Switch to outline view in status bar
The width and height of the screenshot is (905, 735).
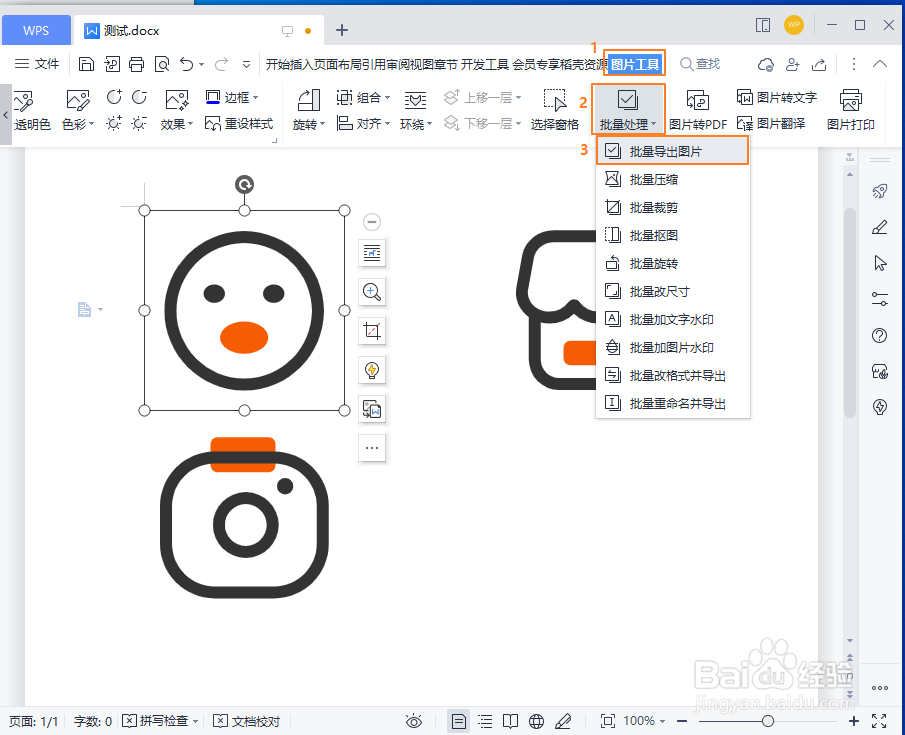click(485, 721)
